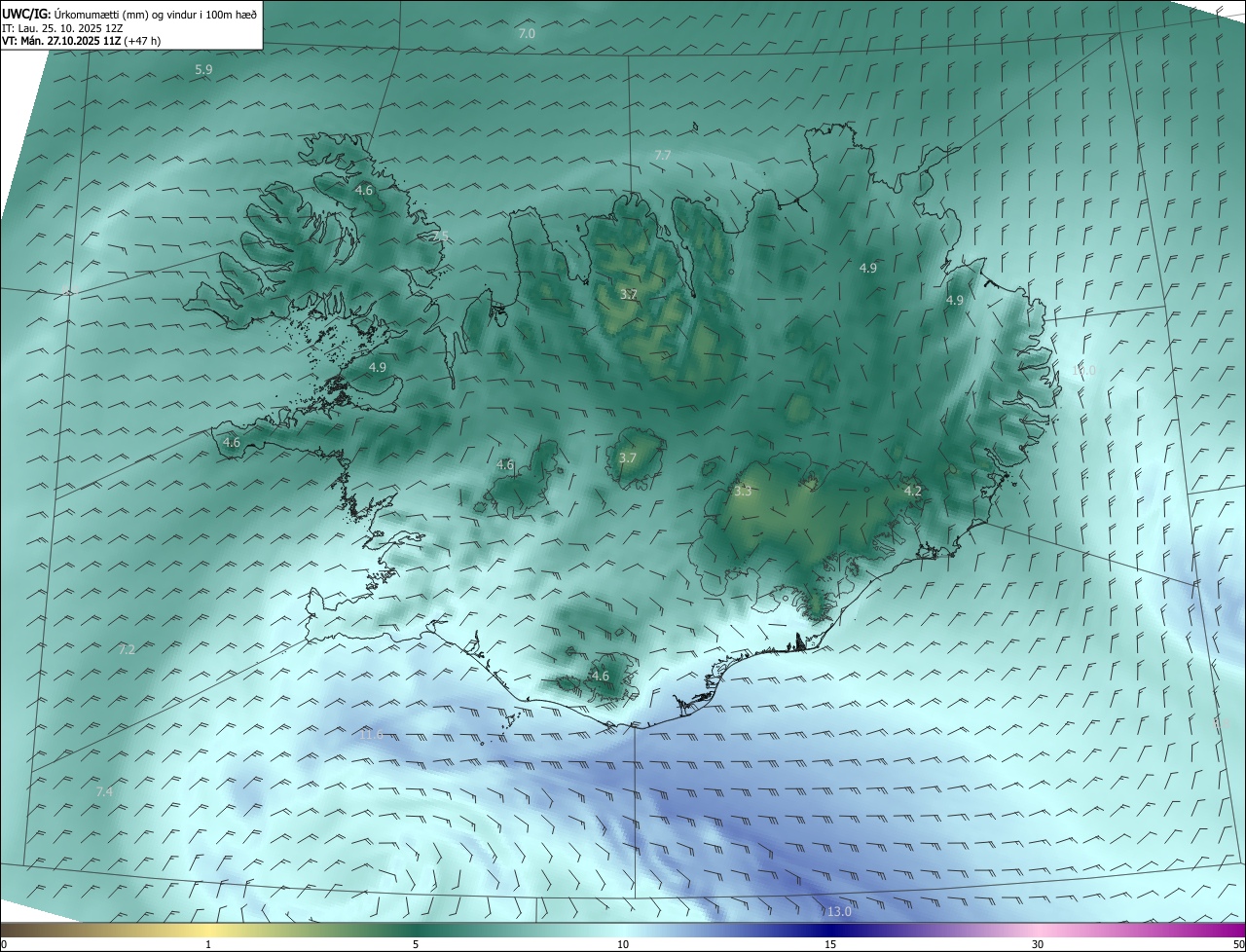Viewport: 1246px width, 952px height.
Task: Click the '50' tick label on the colour scale
Action: tap(1238, 944)
